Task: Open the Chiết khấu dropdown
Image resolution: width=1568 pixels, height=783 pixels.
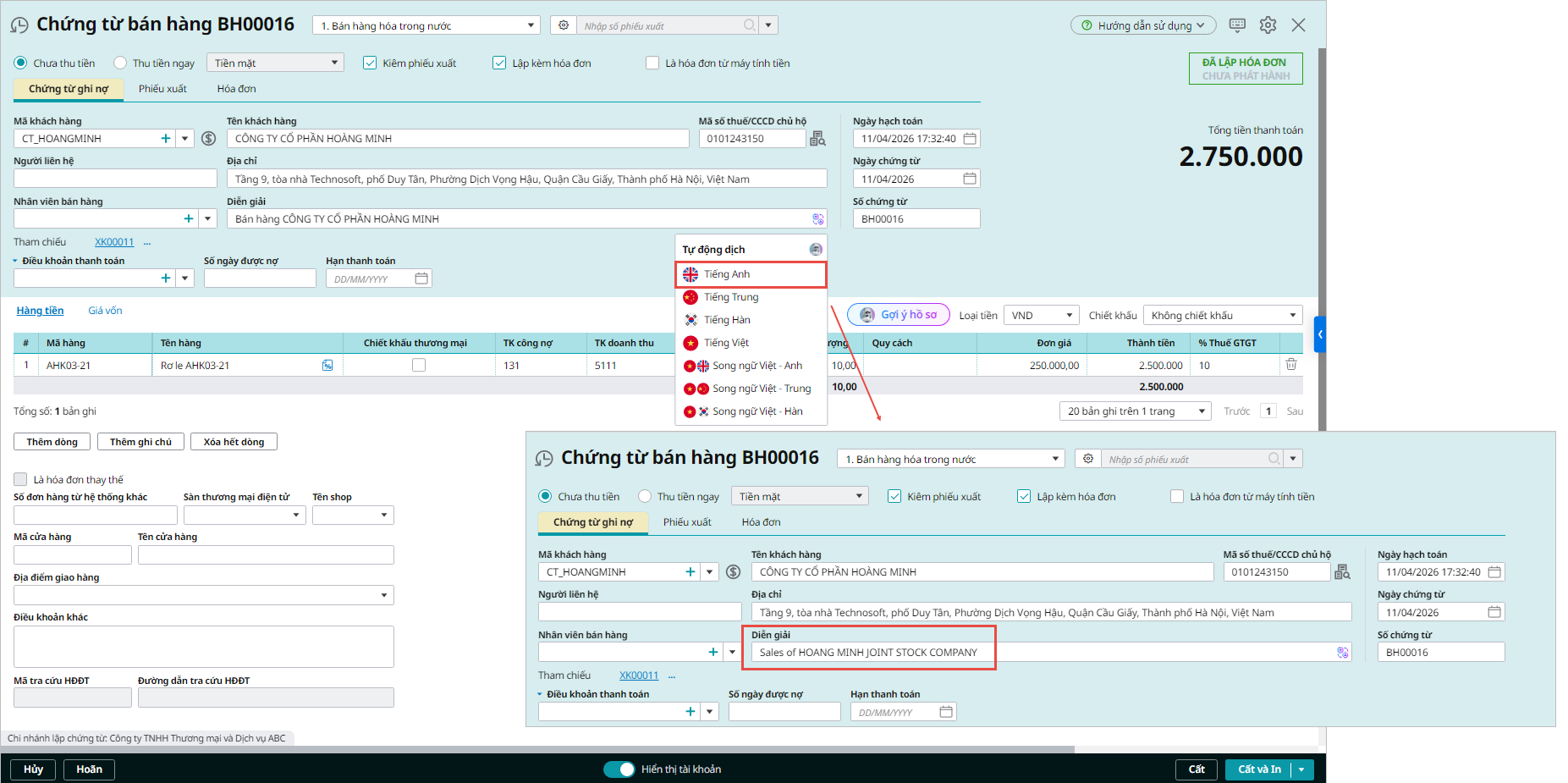Action: pyautogui.click(x=1222, y=316)
